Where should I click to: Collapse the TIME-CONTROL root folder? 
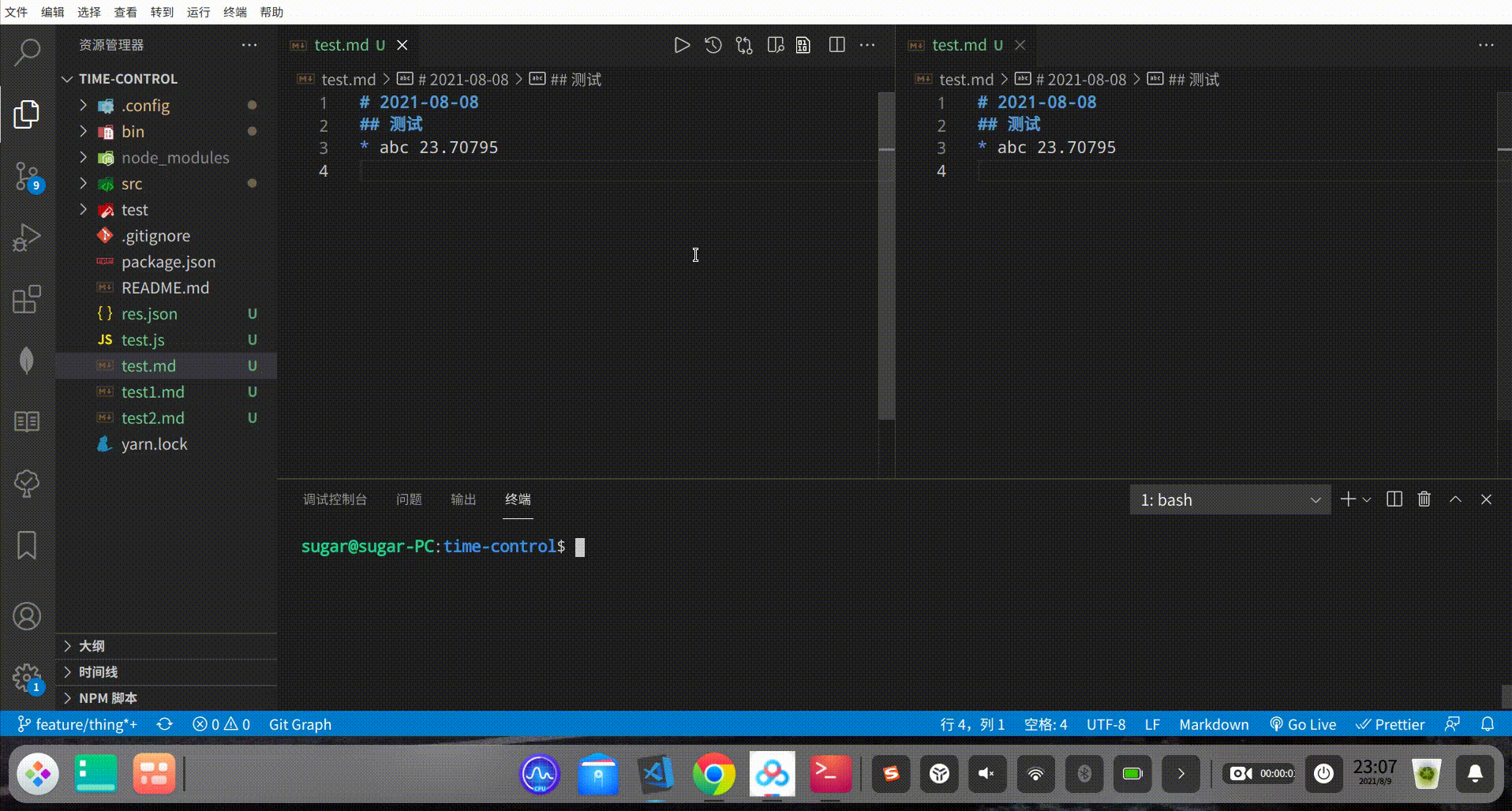click(x=167, y=79)
